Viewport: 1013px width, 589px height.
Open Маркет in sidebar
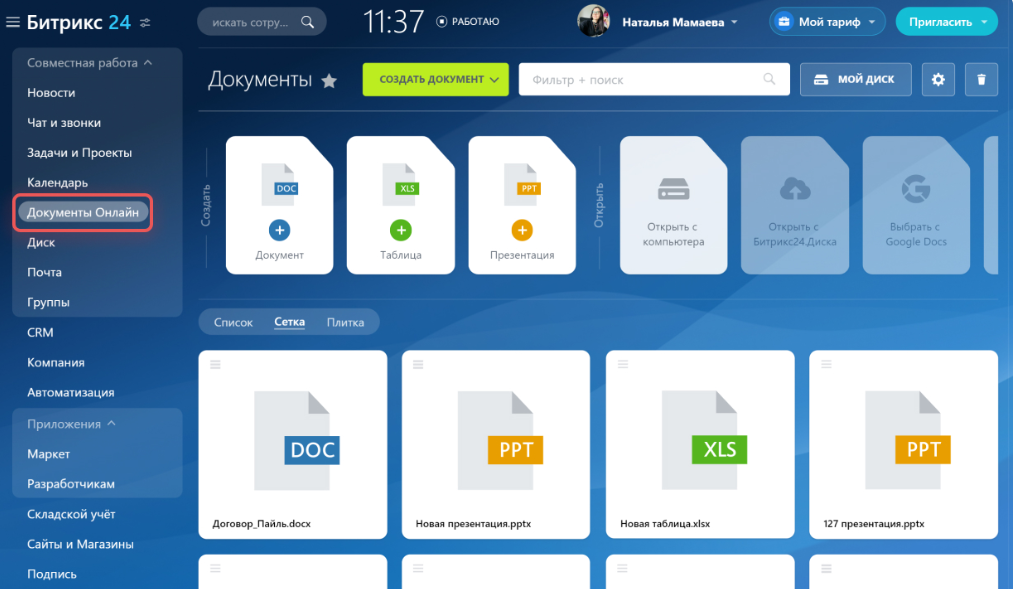coord(48,454)
